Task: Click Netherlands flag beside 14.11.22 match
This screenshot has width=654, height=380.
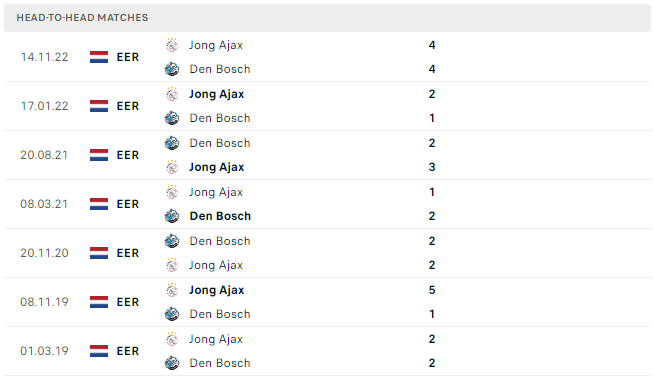Action: pos(99,57)
